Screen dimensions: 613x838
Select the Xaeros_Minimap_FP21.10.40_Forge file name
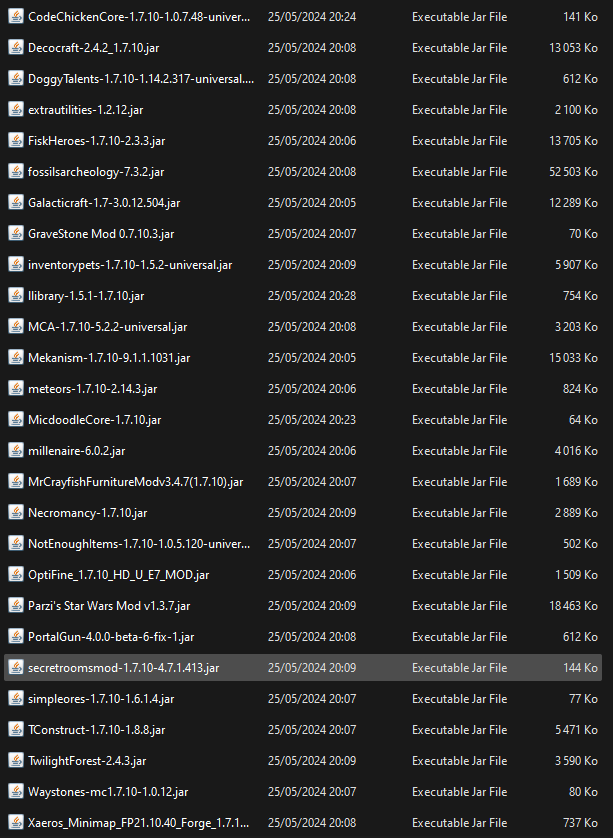138,823
